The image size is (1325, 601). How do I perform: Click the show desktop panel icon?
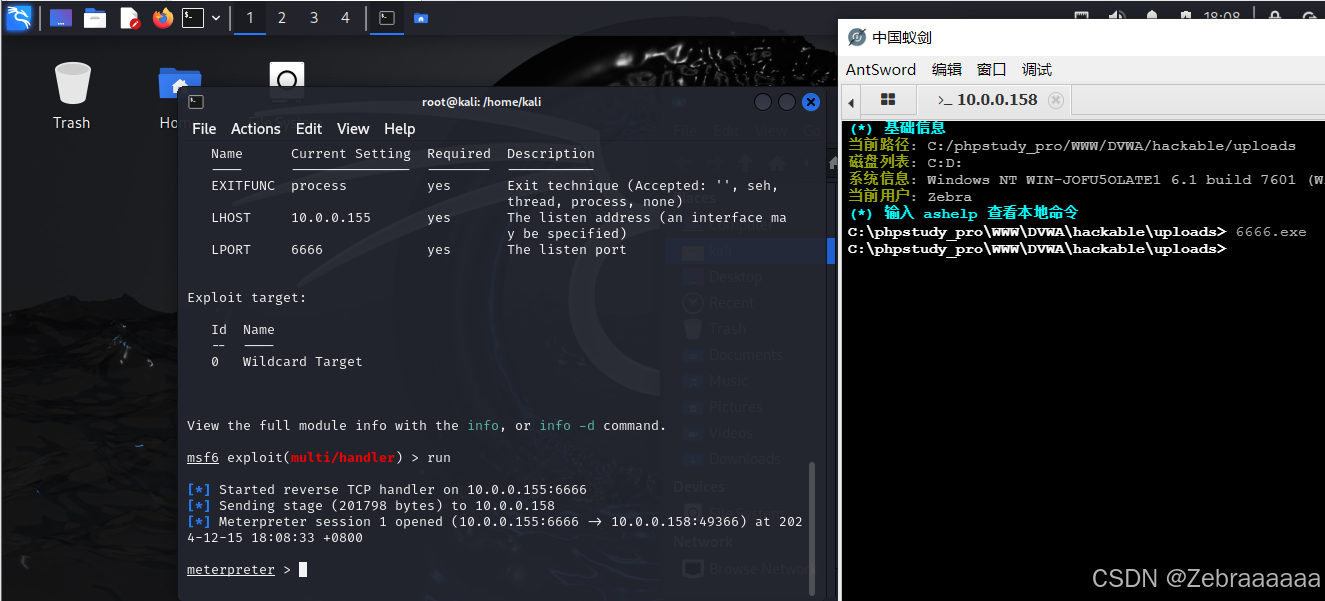[x=61, y=18]
